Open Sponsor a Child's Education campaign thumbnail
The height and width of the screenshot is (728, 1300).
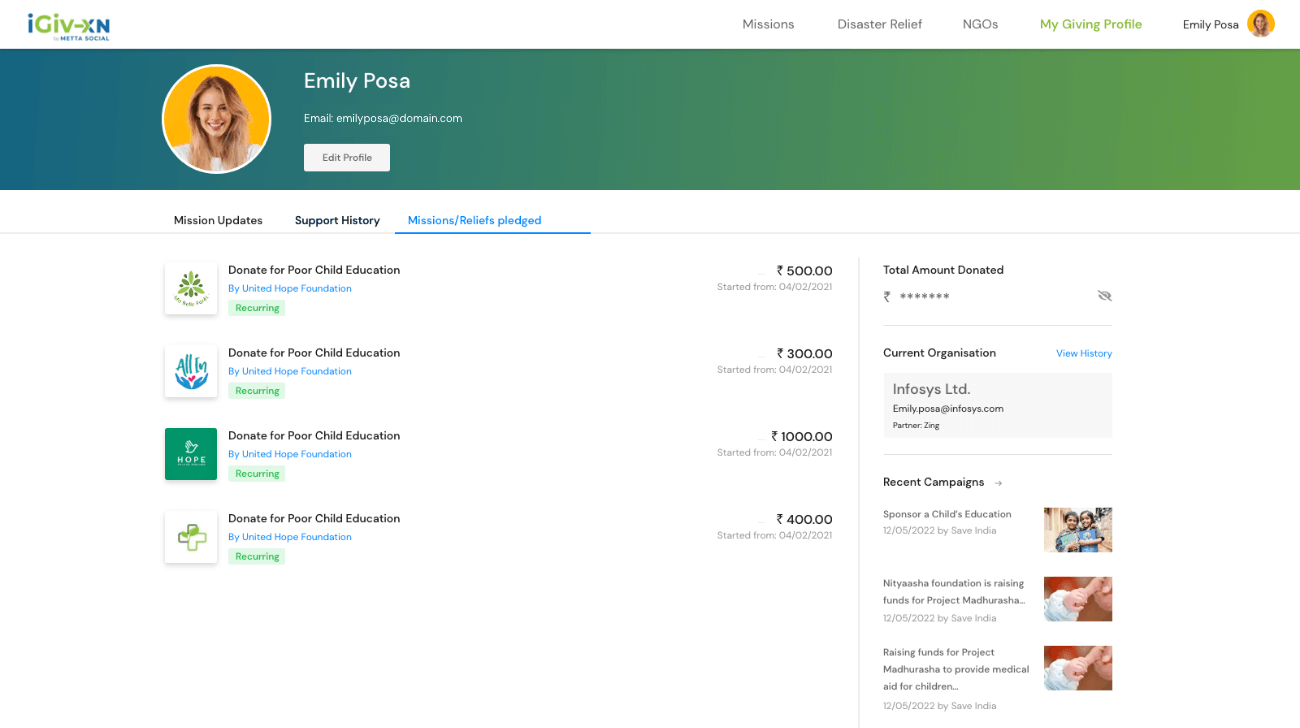(x=1077, y=530)
